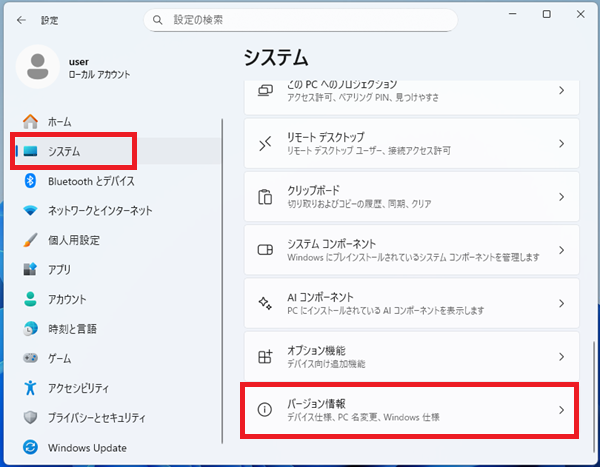600x467 pixels.
Task: Click the Bluetooth icon in sidebar
Action: 30,181
